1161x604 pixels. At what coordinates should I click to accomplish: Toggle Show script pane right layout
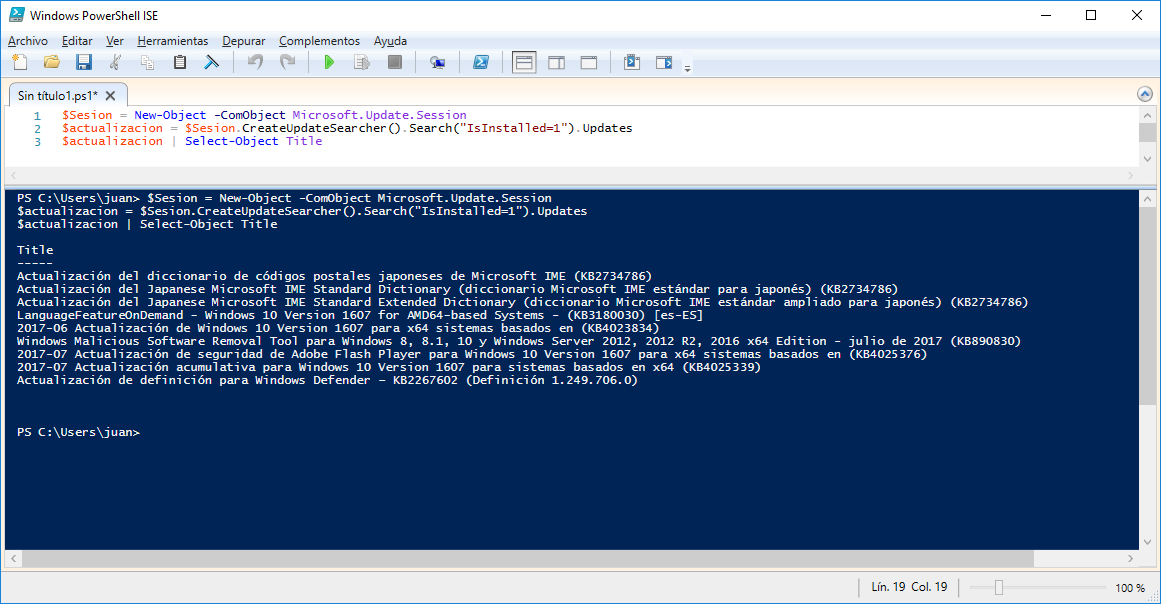pyautogui.click(x=556, y=62)
